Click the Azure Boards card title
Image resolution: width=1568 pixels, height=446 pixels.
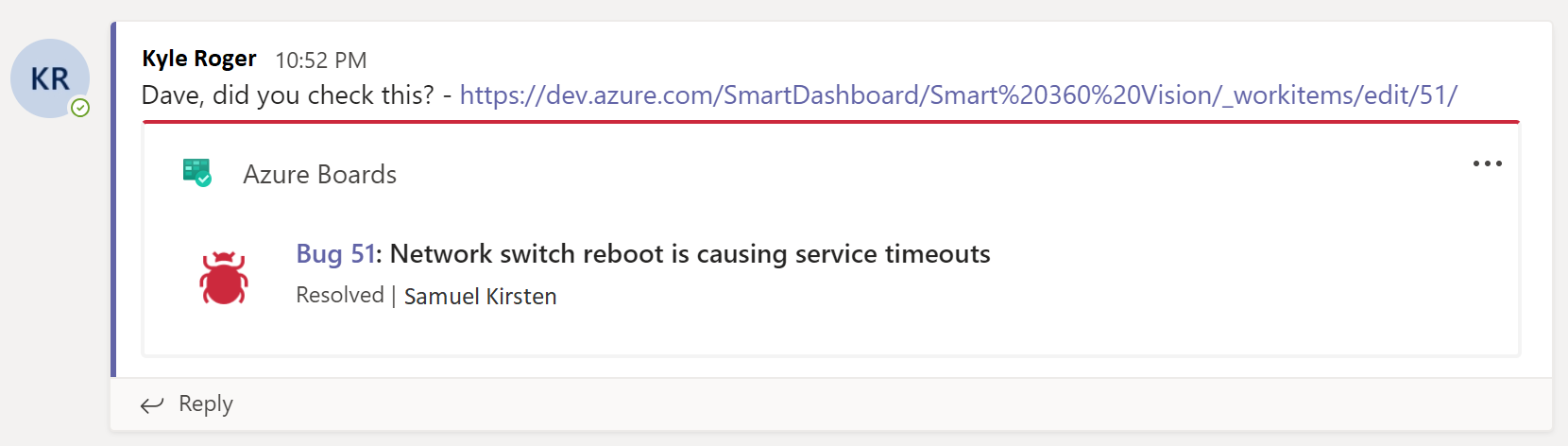pyautogui.click(x=319, y=175)
